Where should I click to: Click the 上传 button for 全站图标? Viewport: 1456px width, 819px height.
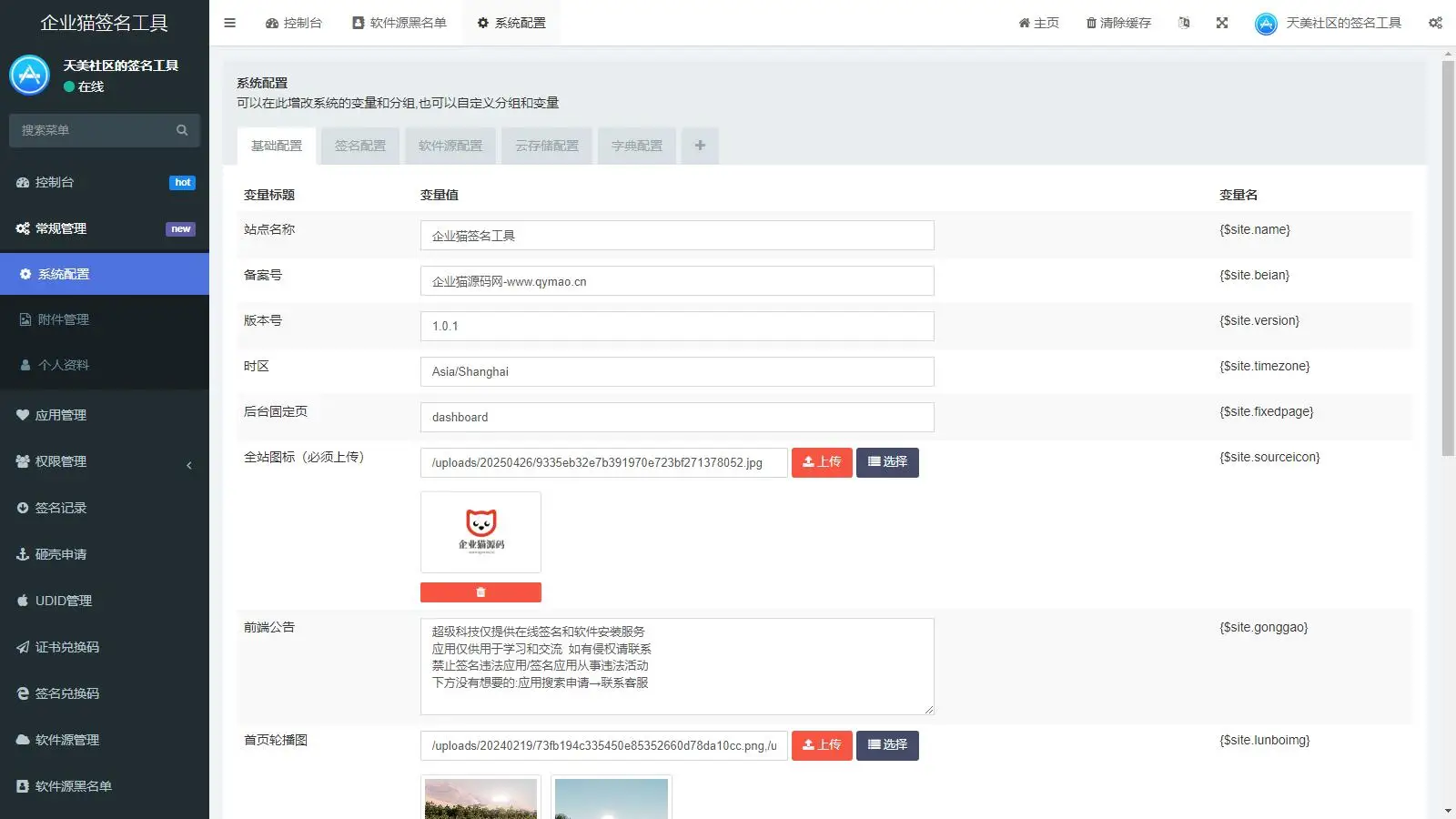point(822,462)
